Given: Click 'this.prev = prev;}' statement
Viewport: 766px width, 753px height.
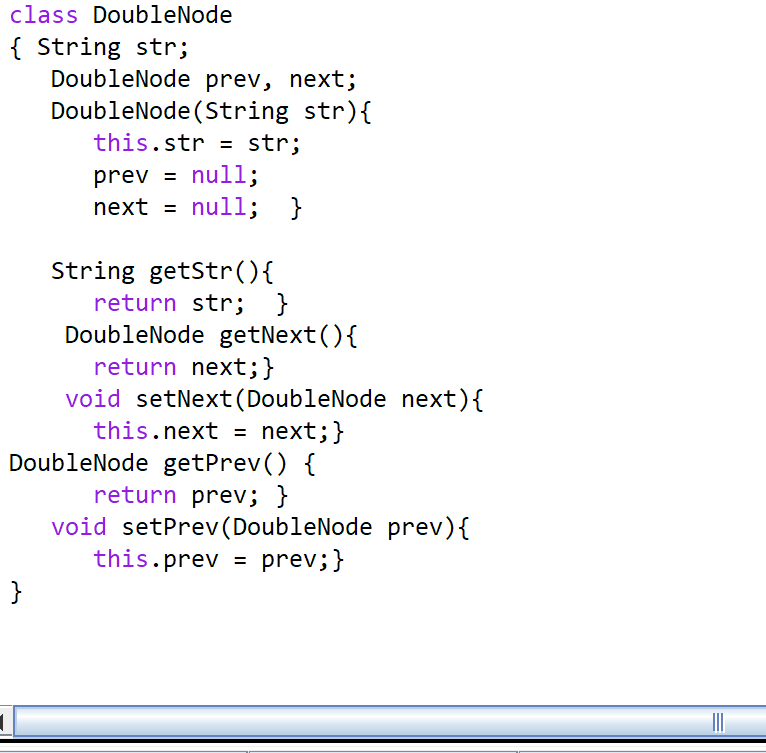Looking at the screenshot, I should pos(219,560).
